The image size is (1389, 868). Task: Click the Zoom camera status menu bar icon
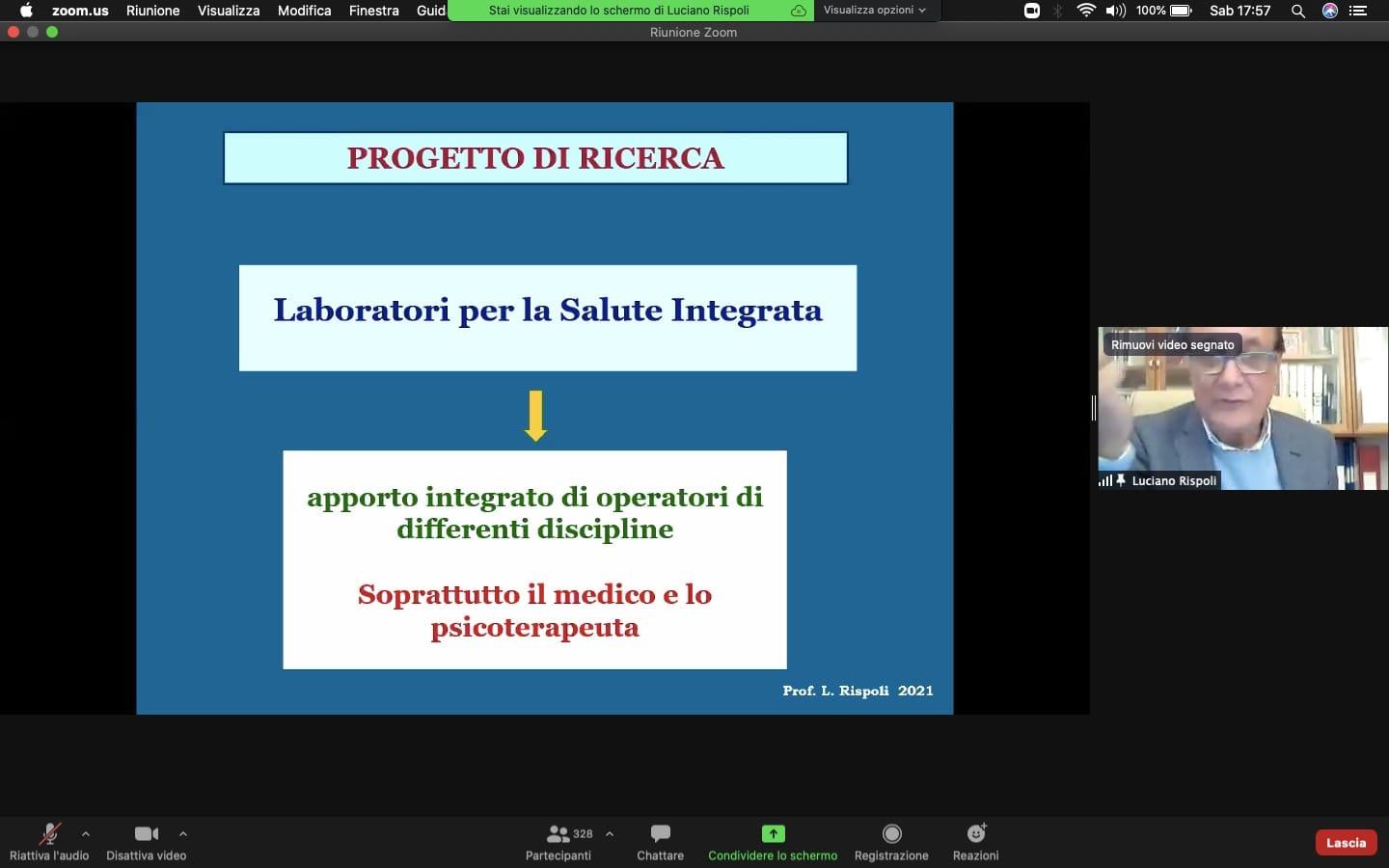(x=1032, y=11)
